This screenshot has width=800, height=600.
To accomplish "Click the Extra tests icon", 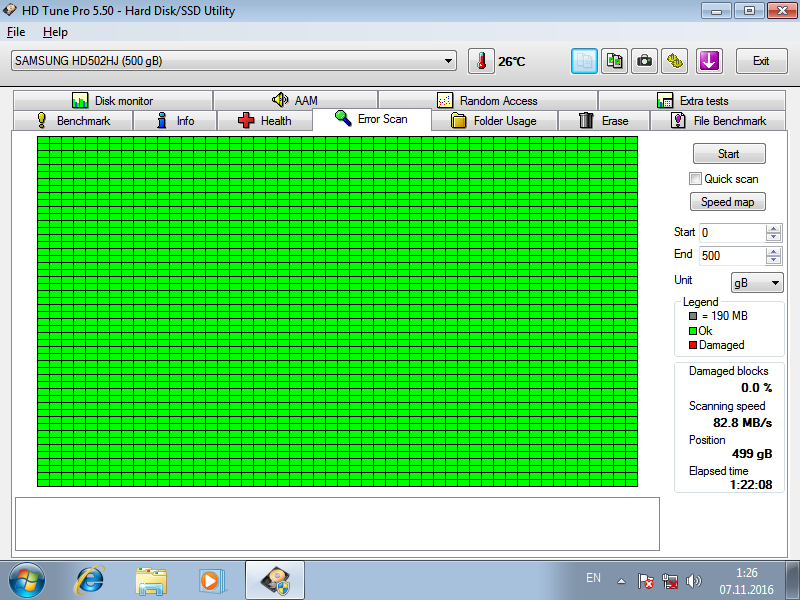I will [665, 100].
